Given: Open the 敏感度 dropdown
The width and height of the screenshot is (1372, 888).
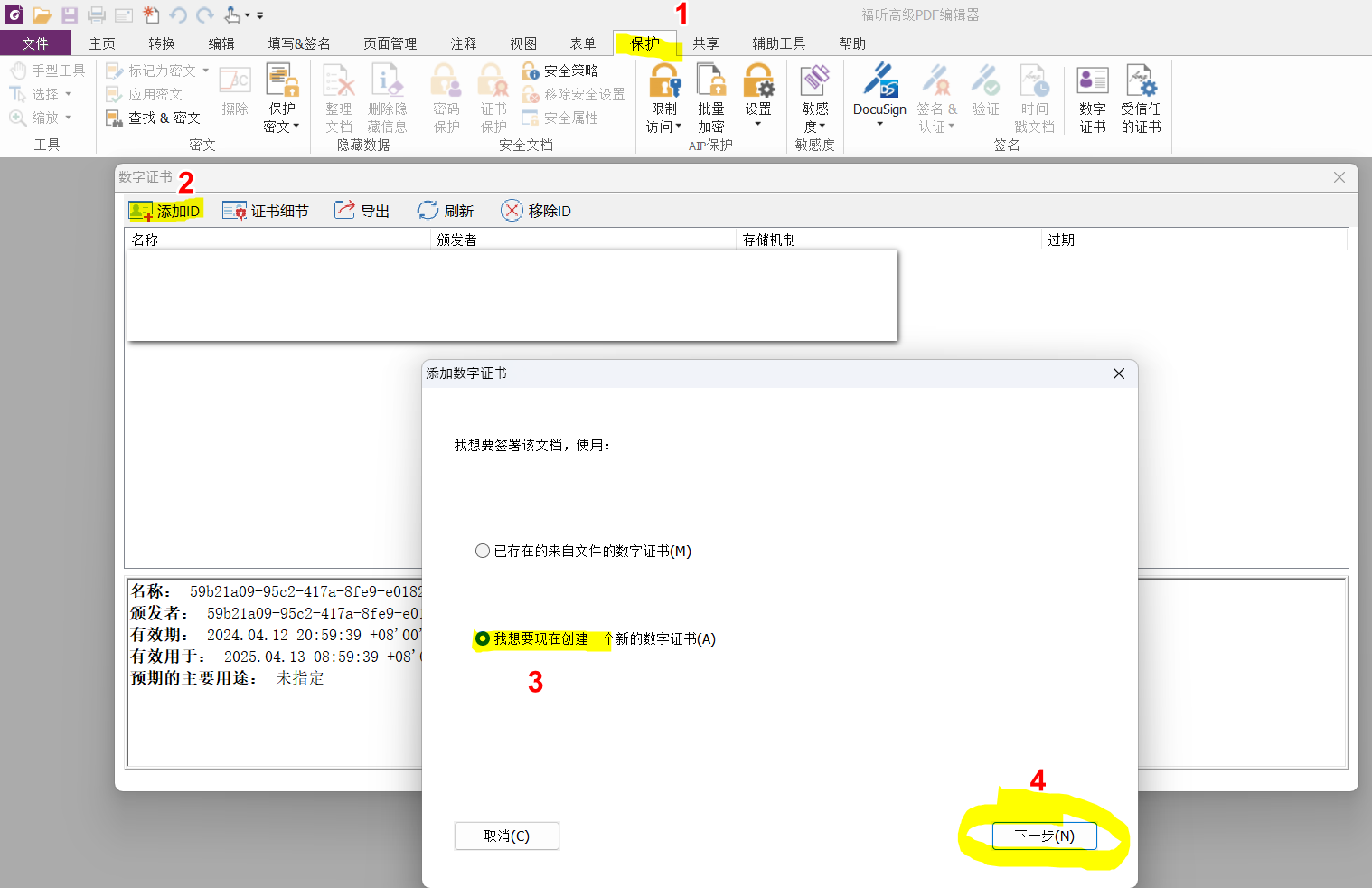Looking at the screenshot, I should click(x=815, y=127).
